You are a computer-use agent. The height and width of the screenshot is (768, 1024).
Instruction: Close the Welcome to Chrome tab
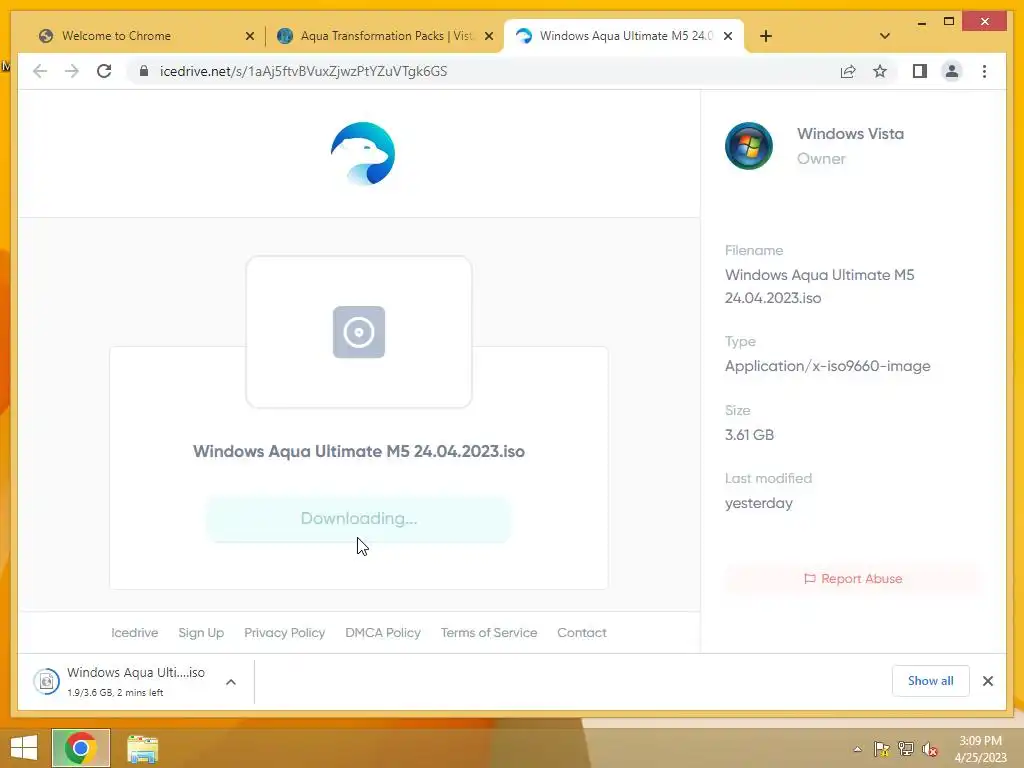coord(249,36)
